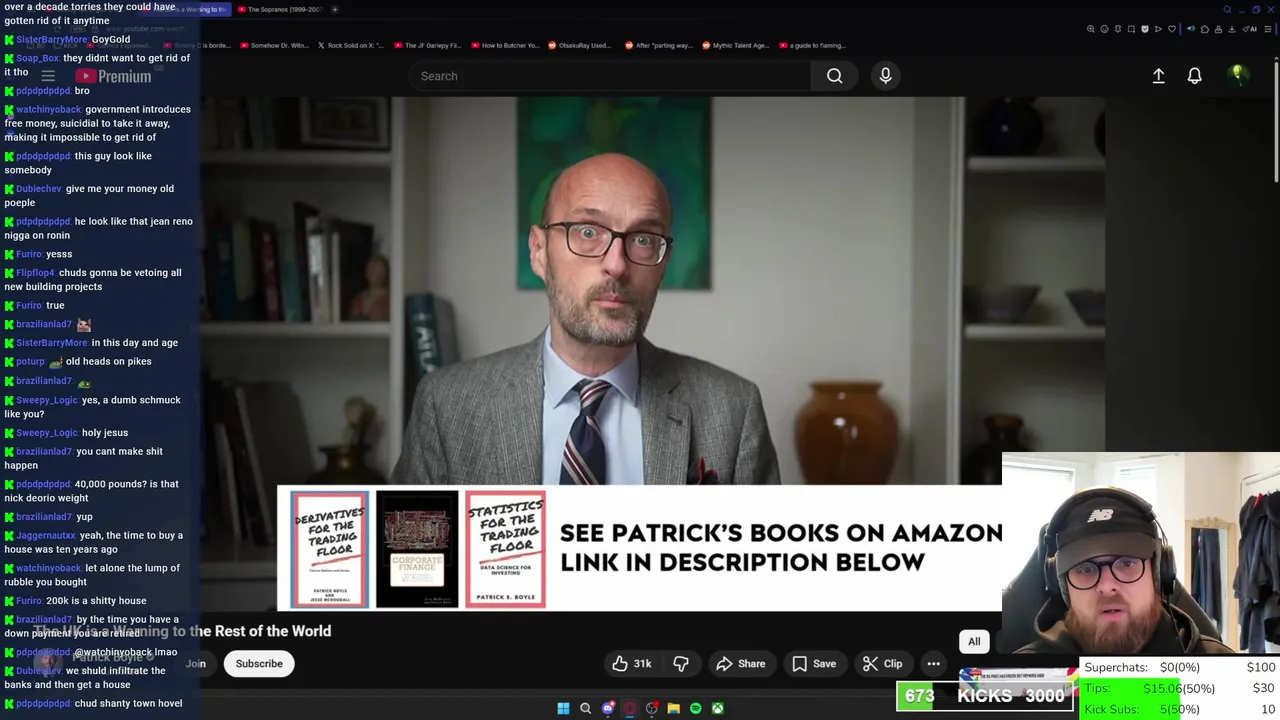This screenshot has height=720, width=1280.
Task: Click chat username watchinyoback in 'let alone the lump' message
Action: coord(48,568)
